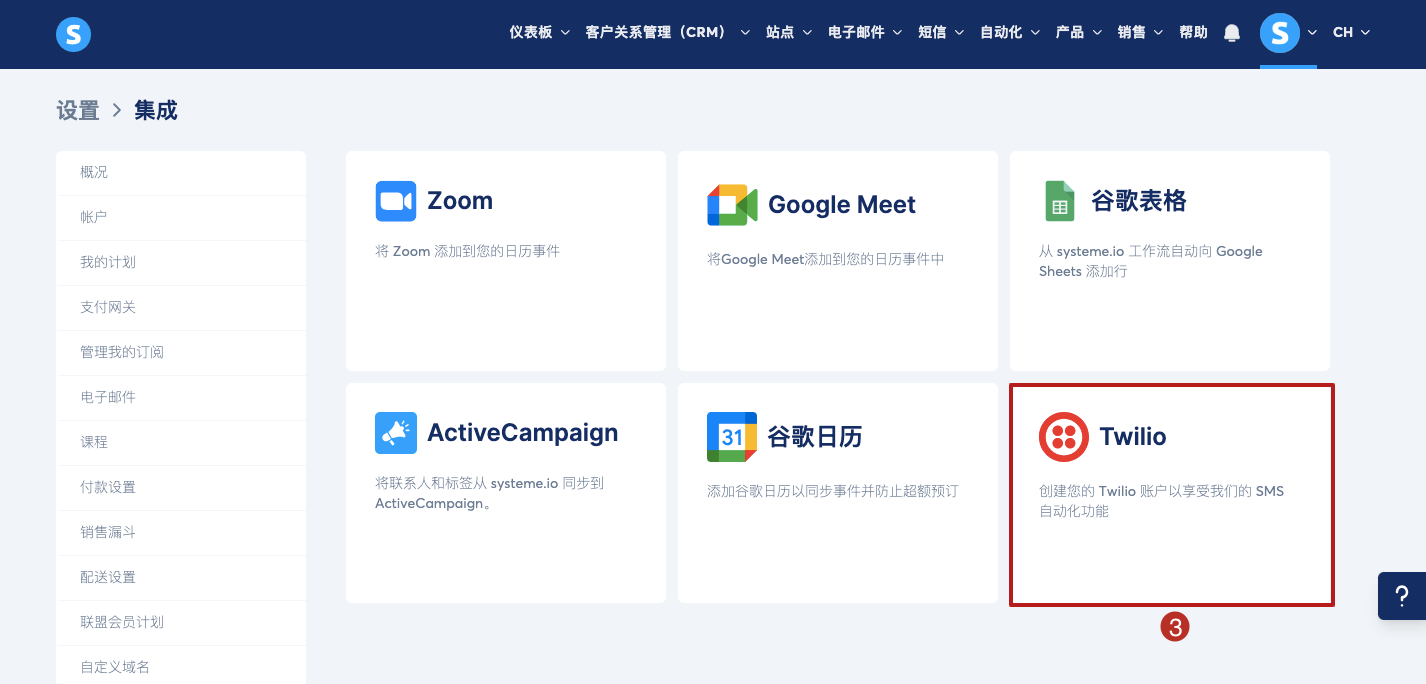
Task: Expand the 电子邮件 top navigation dropdown
Action: [x=865, y=33]
